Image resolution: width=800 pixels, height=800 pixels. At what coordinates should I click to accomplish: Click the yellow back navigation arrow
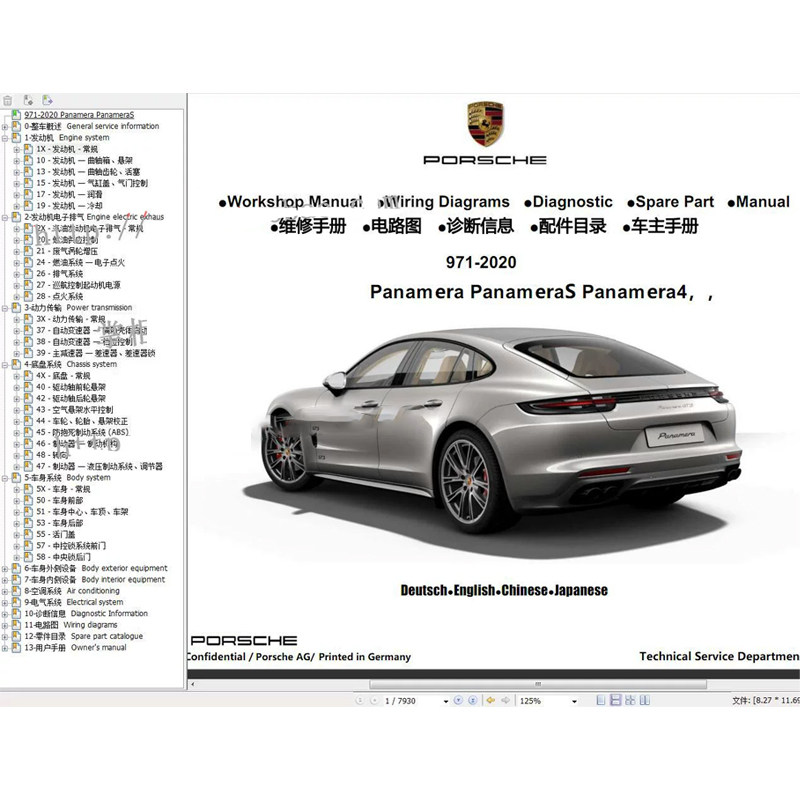coord(491,701)
